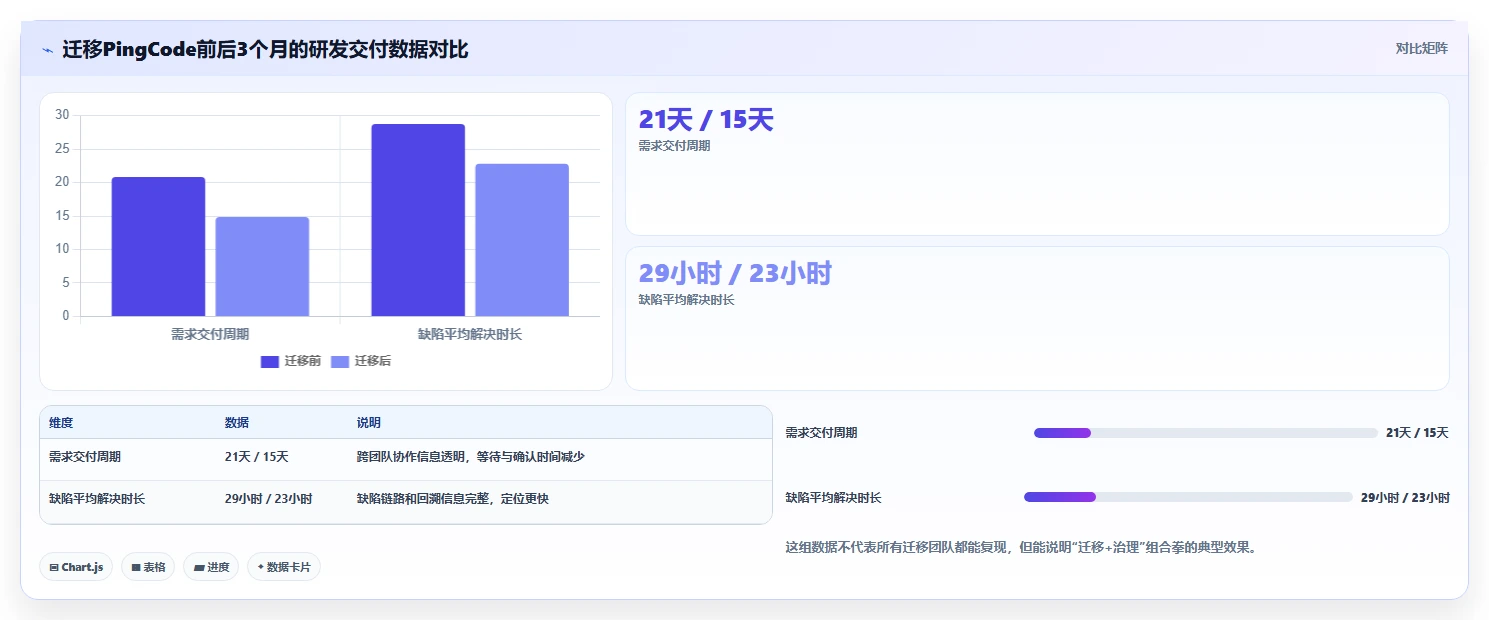Click the 缺陷平均解决时长 x-axis label
1489x620 pixels.
[x=470, y=334]
